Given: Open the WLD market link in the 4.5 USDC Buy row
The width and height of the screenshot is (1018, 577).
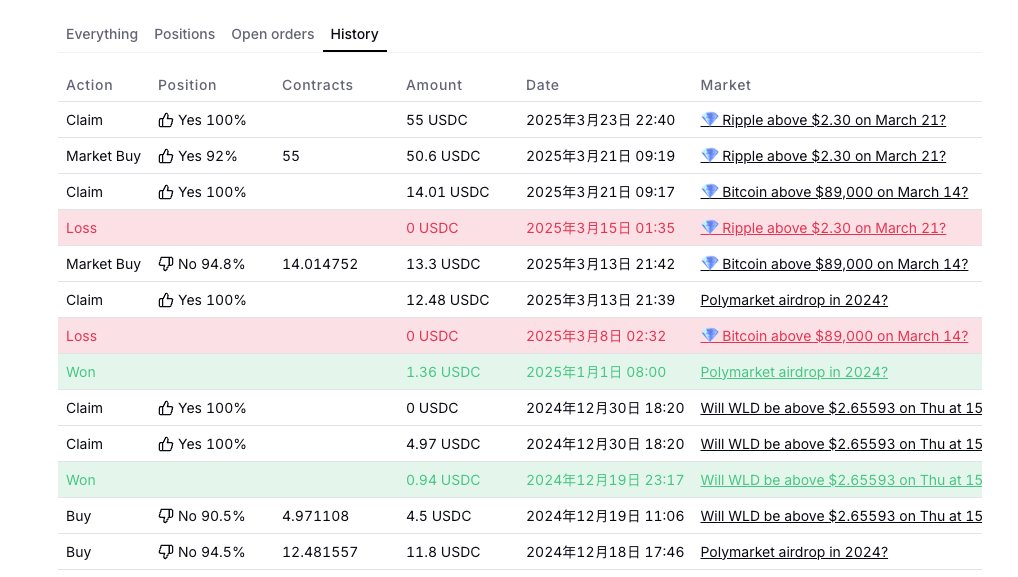Looking at the screenshot, I should [x=841, y=516].
